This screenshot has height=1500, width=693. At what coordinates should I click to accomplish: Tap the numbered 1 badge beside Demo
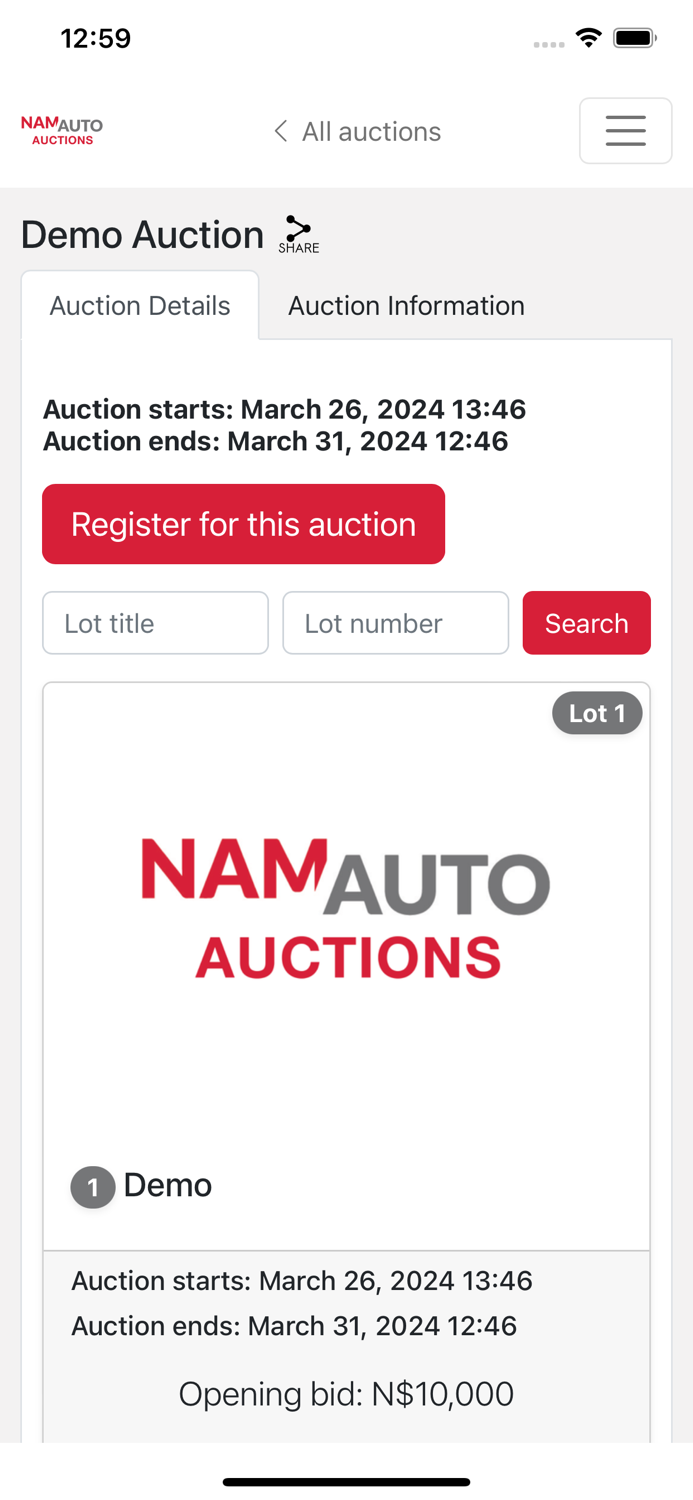tap(92, 1188)
